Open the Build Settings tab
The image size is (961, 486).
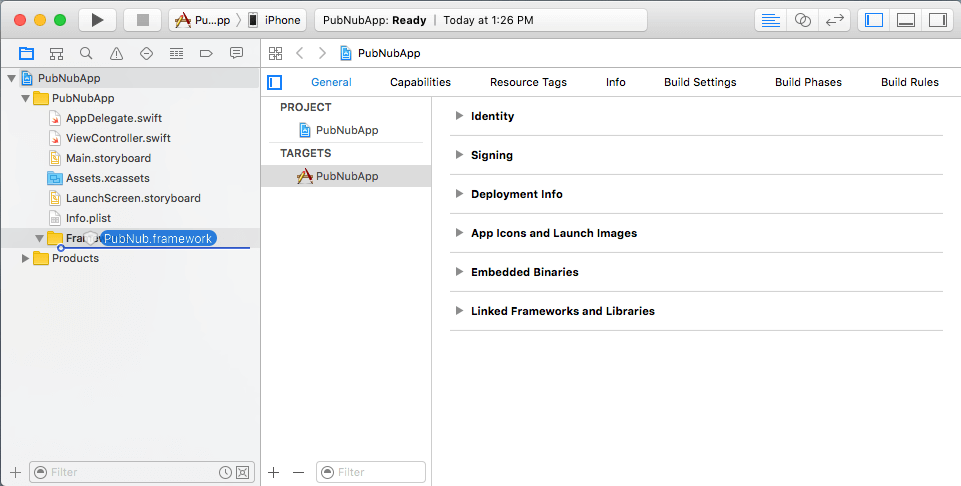[x=700, y=82]
